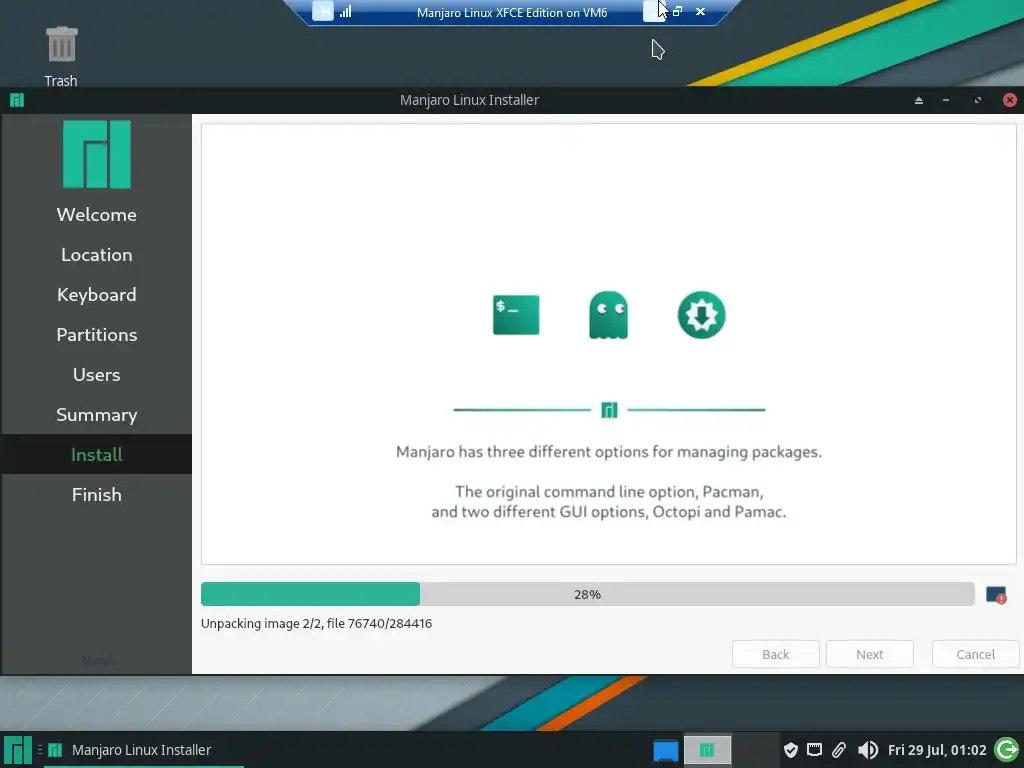The image size is (1024, 768).
Task: Select the Summary step in the sidebar
Action: [97, 415]
